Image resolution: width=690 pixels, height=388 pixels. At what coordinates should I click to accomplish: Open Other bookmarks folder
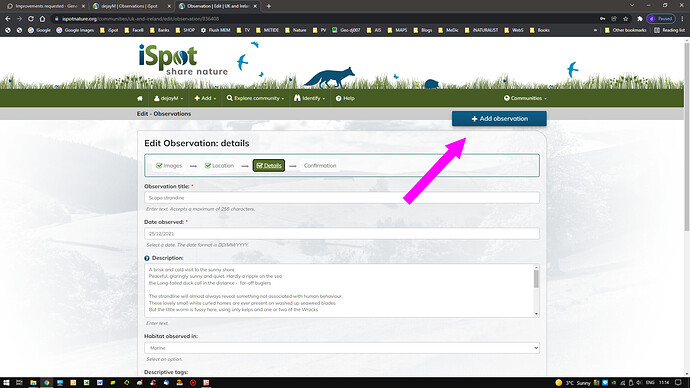[x=625, y=30]
